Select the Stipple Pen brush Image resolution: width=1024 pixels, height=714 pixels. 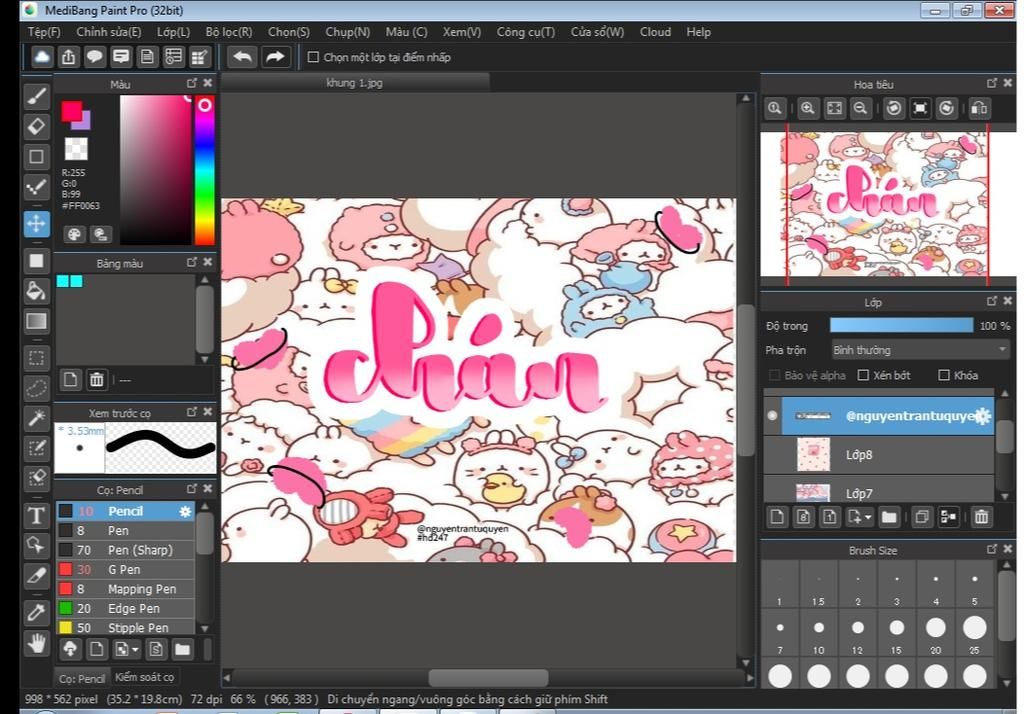(125, 628)
